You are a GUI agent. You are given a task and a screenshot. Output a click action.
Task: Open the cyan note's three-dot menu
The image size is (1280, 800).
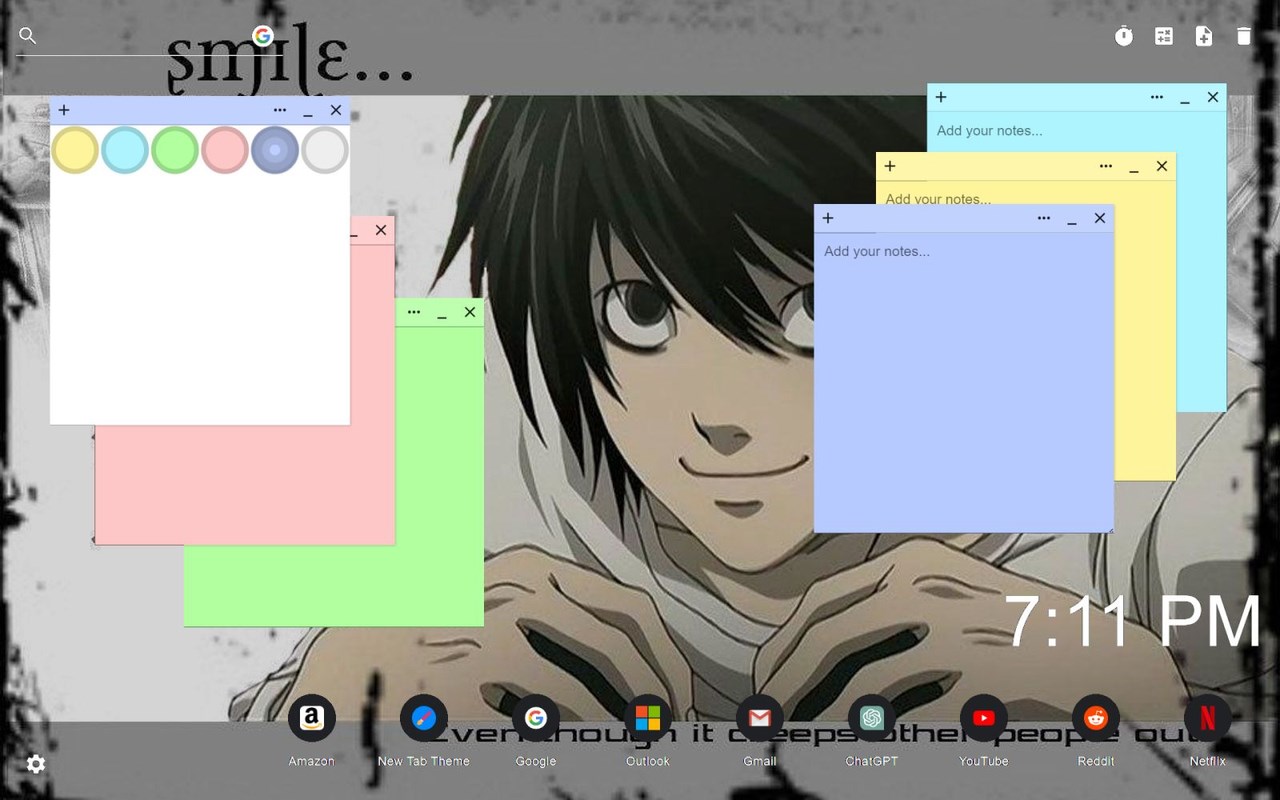click(x=1157, y=97)
